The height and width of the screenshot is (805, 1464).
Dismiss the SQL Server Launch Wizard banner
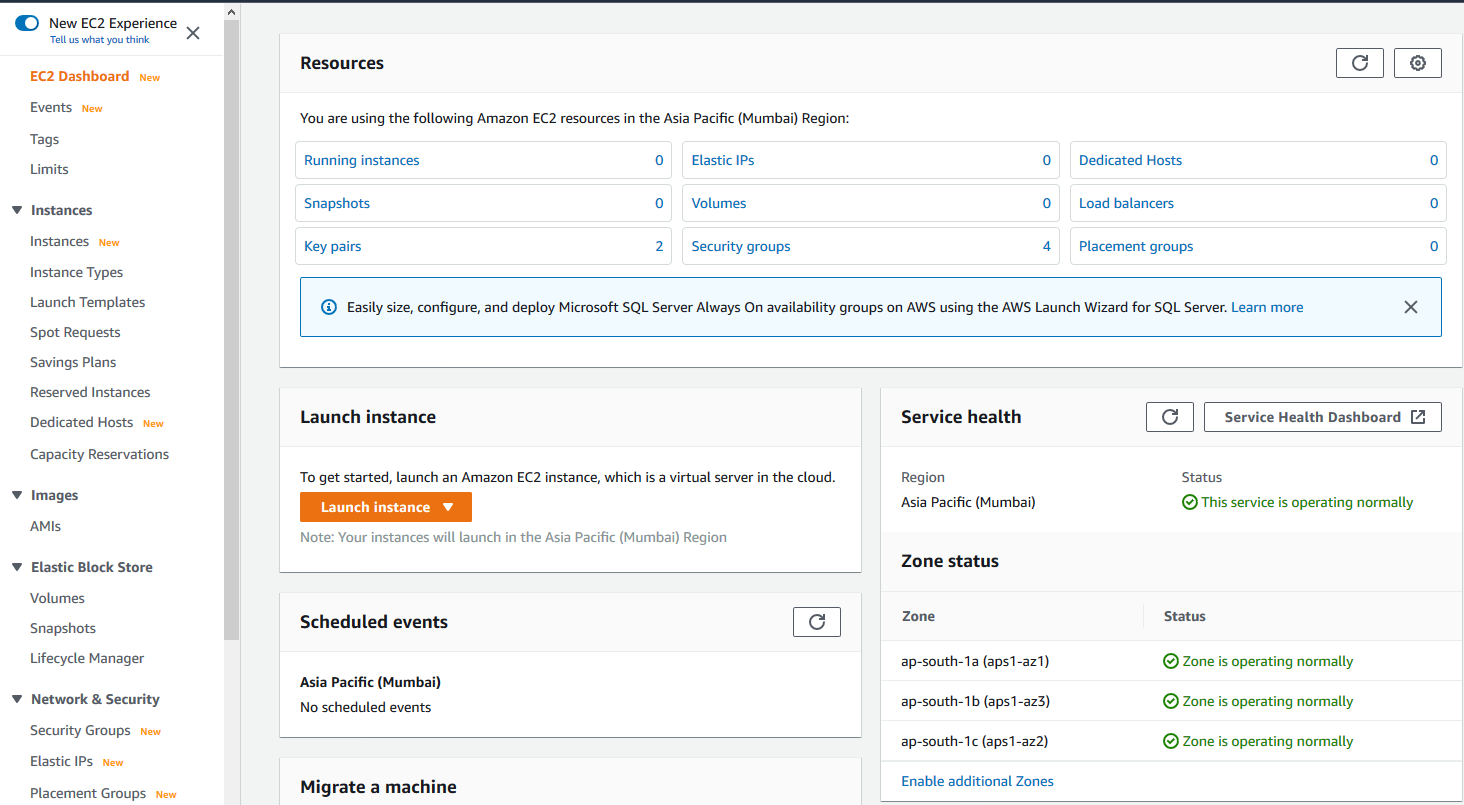coord(1410,307)
